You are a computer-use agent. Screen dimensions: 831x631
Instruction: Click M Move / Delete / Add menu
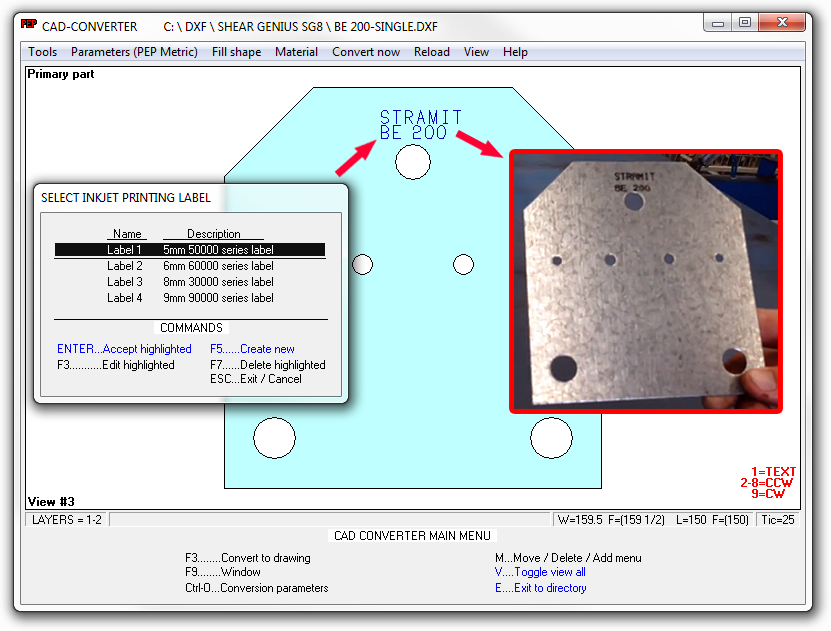coord(568,558)
